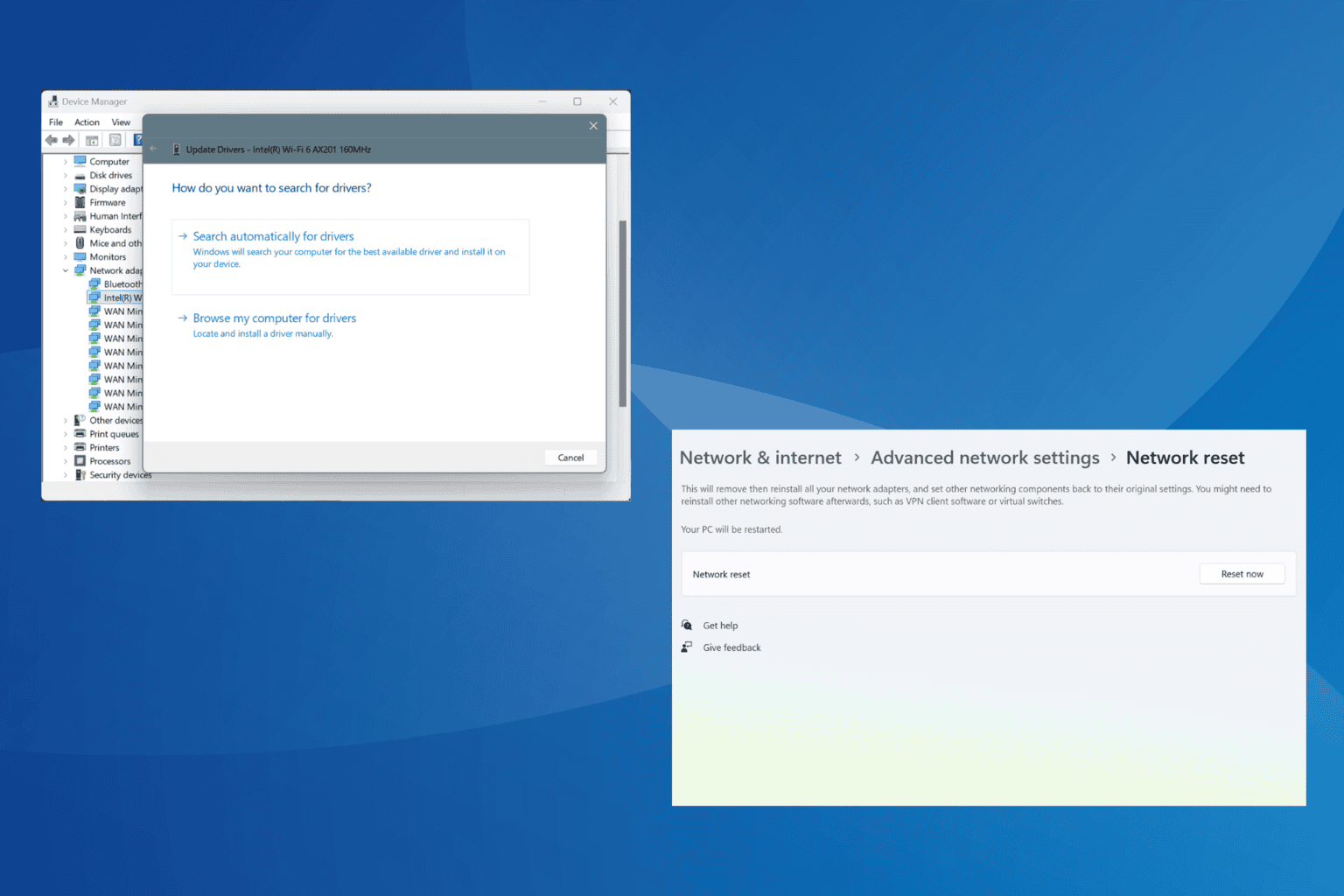The height and width of the screenshot is (896, 1344).
Task: Expand the Print queues node chevron
Action: click(65, 434)
